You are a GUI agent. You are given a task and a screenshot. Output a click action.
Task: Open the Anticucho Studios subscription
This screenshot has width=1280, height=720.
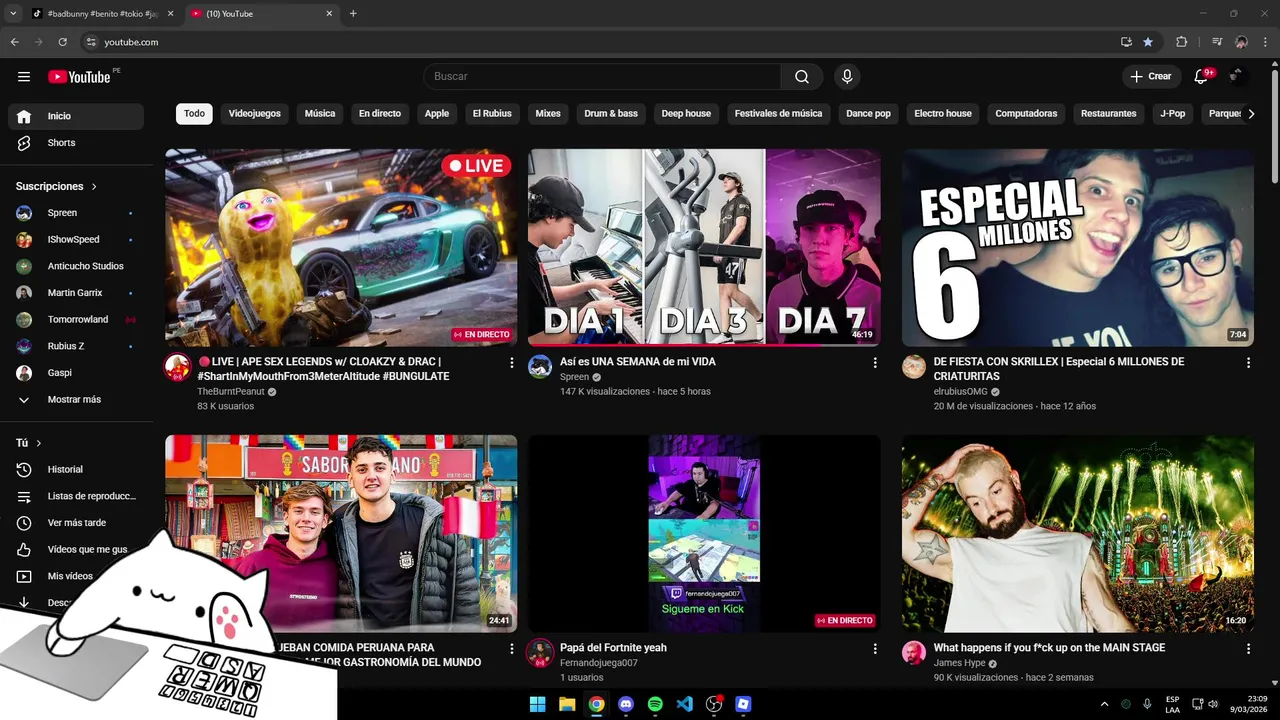76,266
